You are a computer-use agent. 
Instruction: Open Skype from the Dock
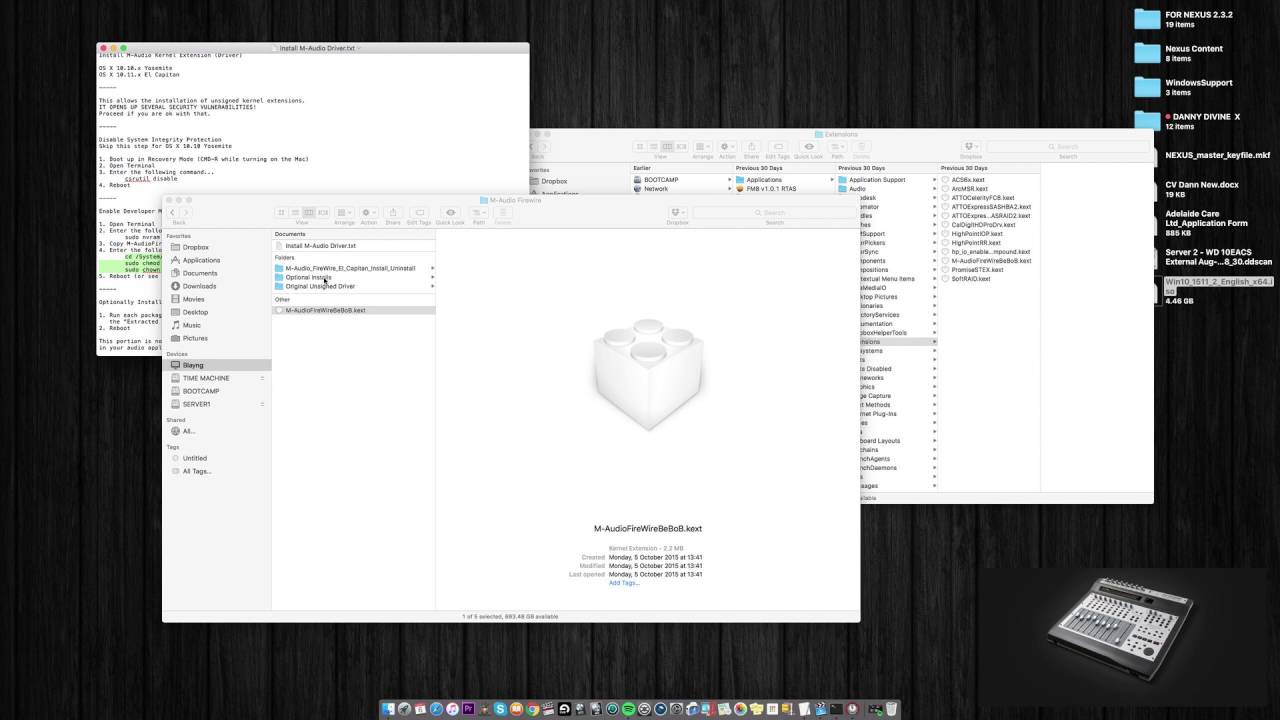click(x=500, y=709)
